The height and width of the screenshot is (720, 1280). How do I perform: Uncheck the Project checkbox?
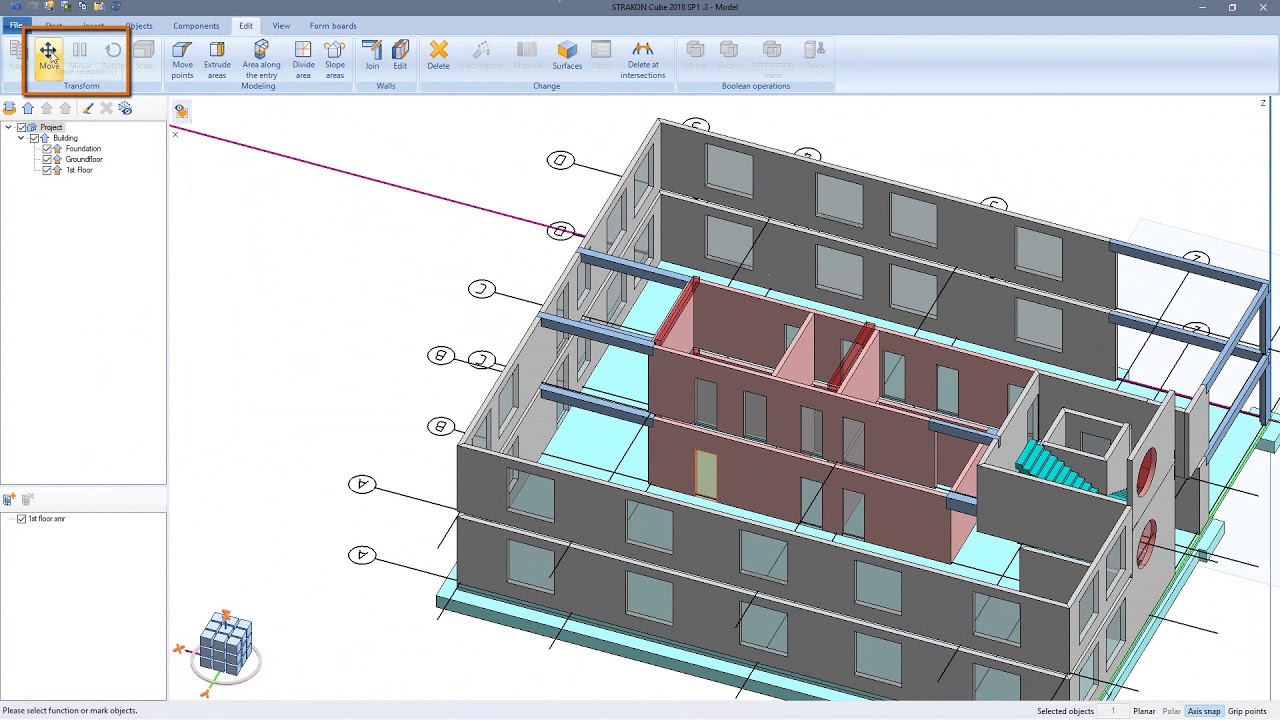(22, 127)
